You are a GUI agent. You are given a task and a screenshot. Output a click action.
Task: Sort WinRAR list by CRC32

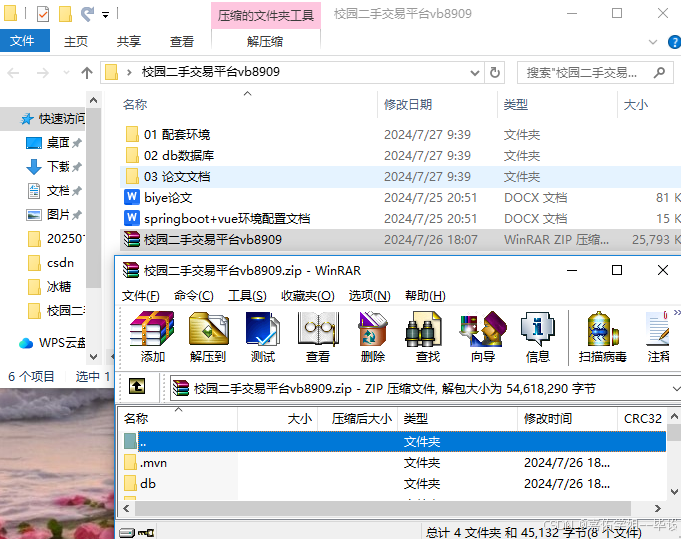tap(642, 419)
